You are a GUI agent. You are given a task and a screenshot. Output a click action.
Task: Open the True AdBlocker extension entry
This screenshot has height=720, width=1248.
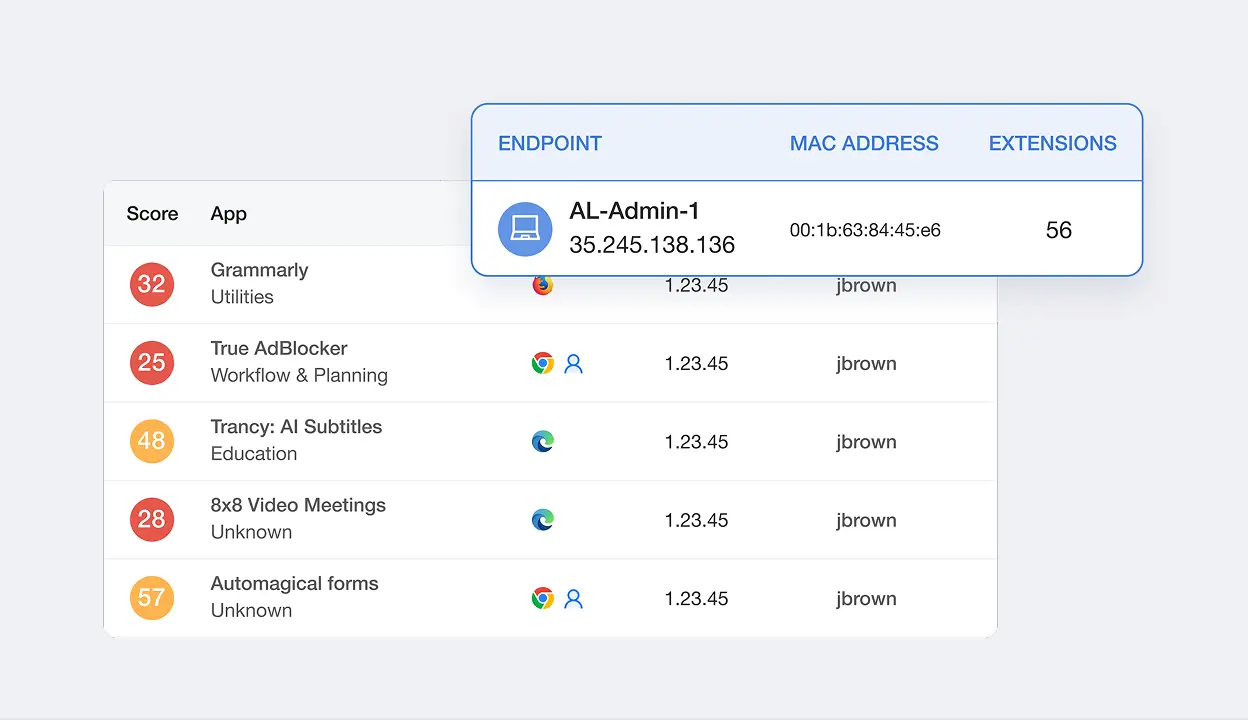pos(279,348)
